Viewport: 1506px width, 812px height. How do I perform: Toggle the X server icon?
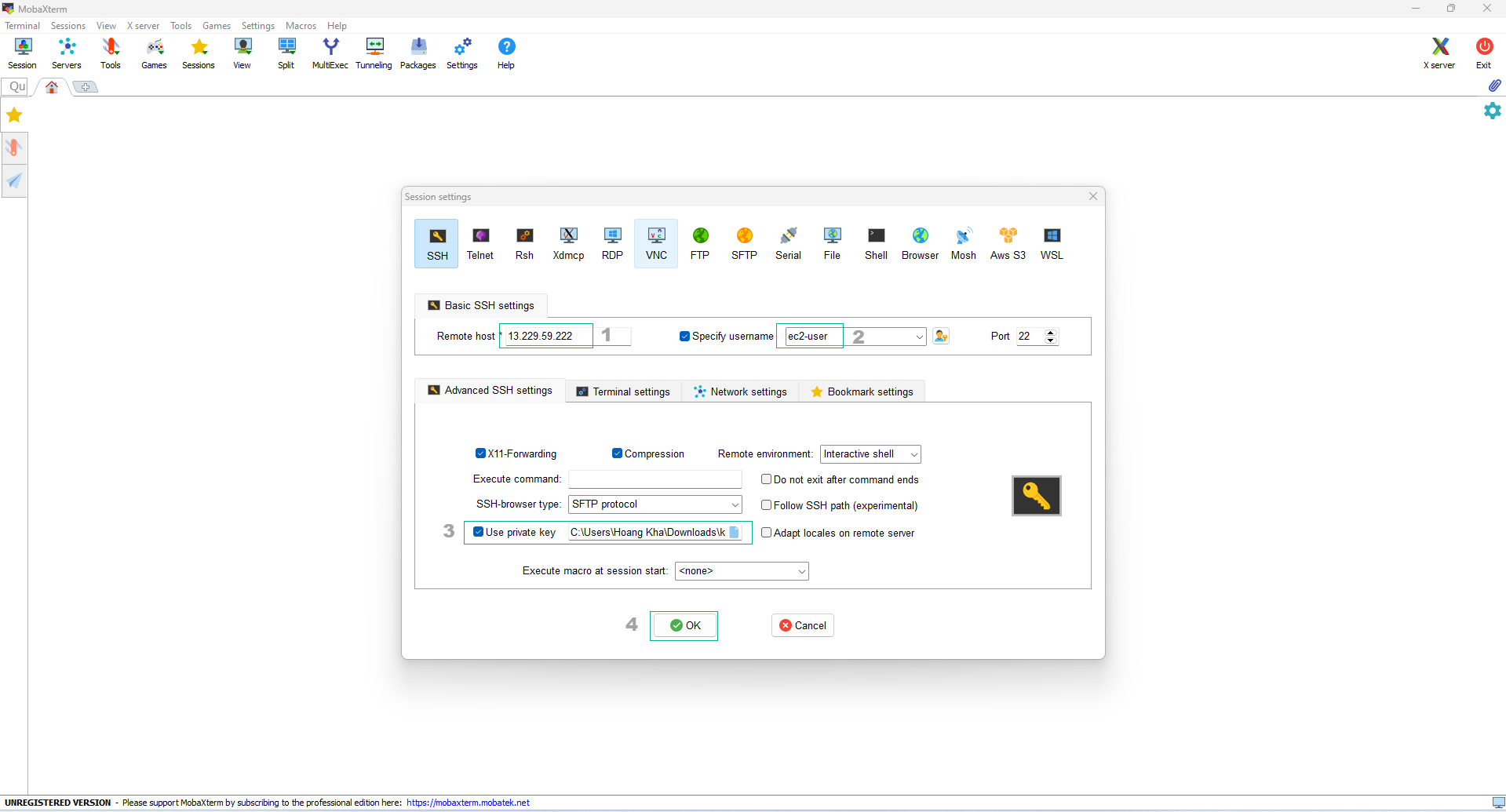point(1439,53)
